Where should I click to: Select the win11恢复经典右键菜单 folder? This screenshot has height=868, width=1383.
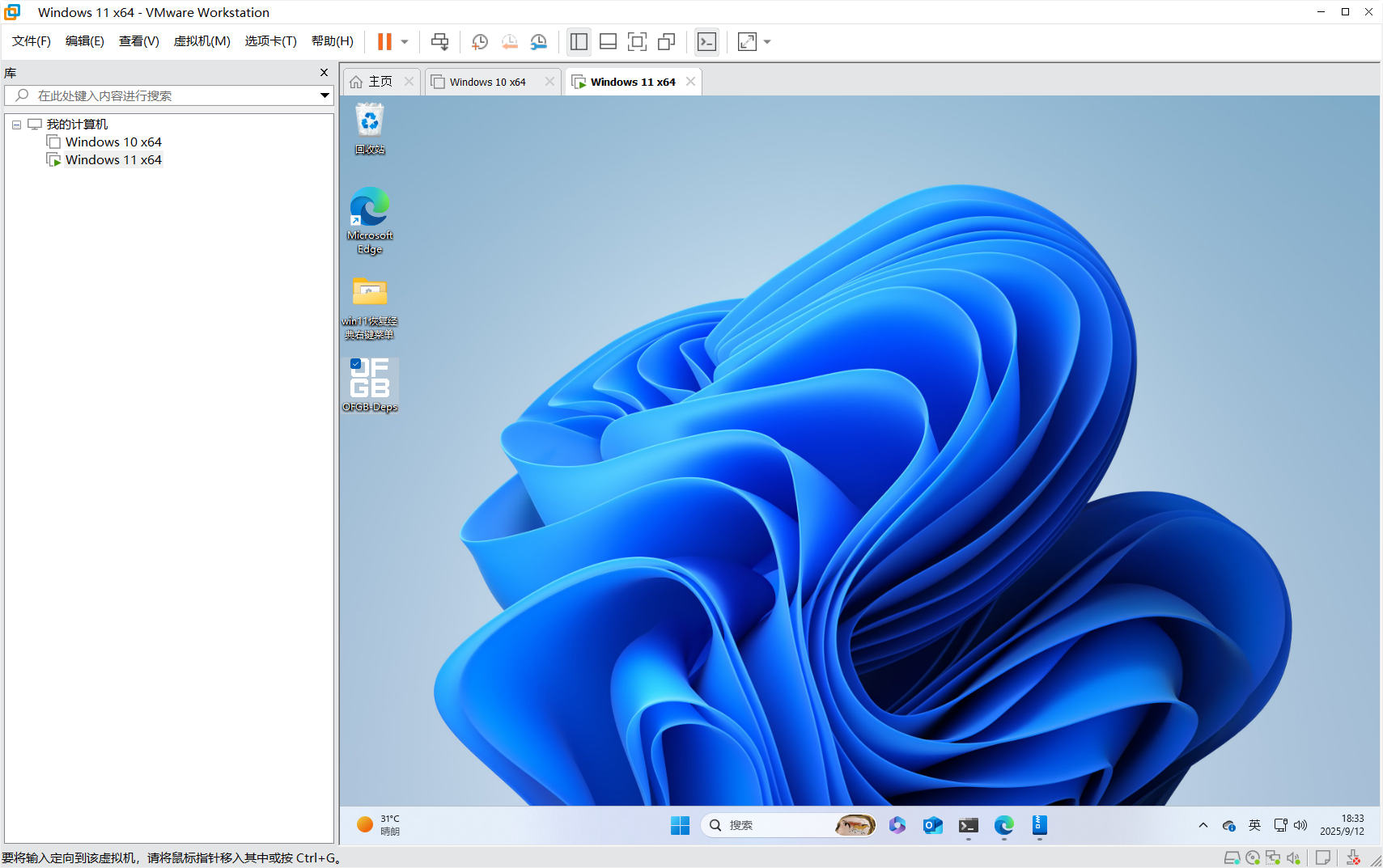370,307
